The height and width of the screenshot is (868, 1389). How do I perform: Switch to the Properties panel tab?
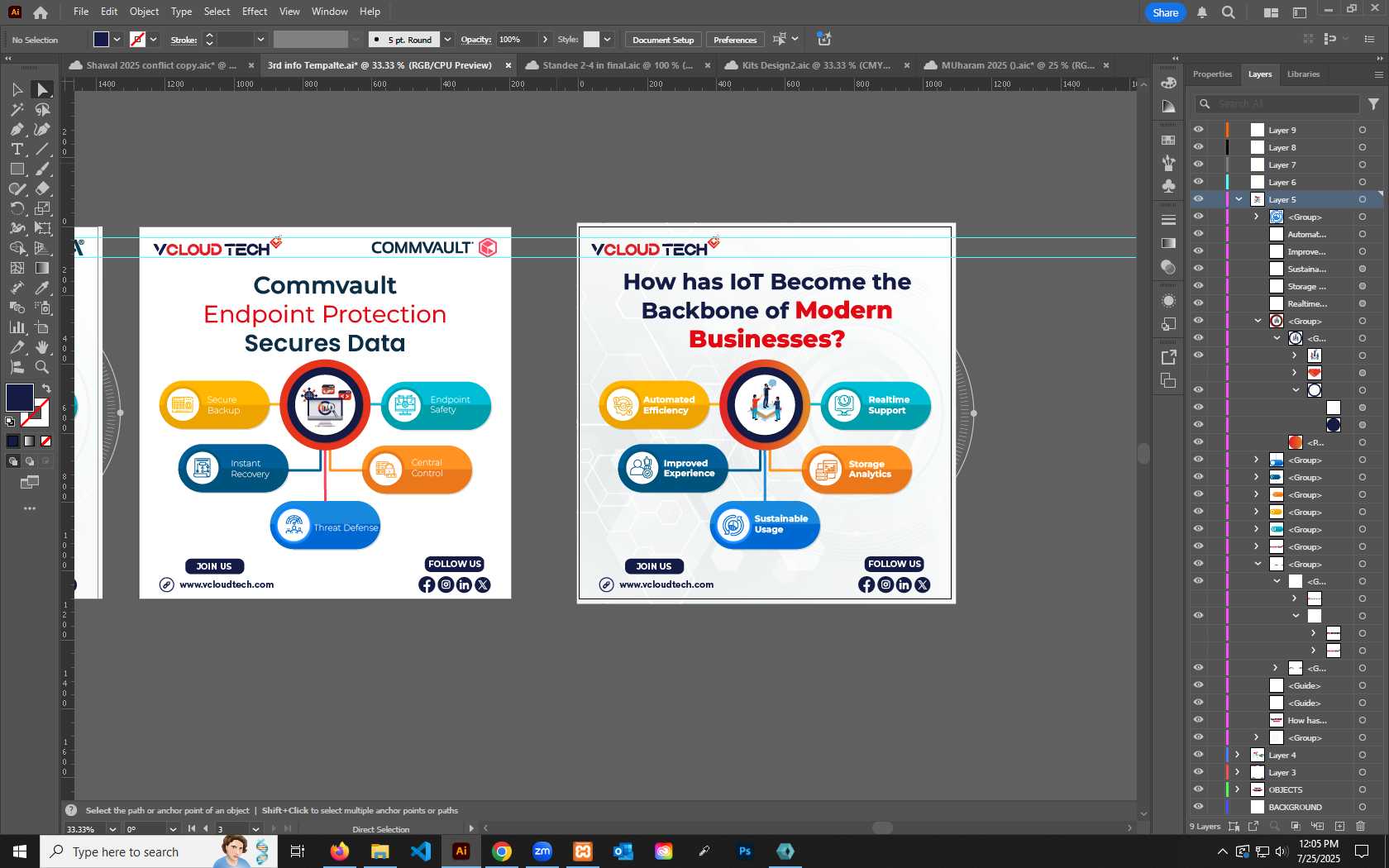(1212, 74)
